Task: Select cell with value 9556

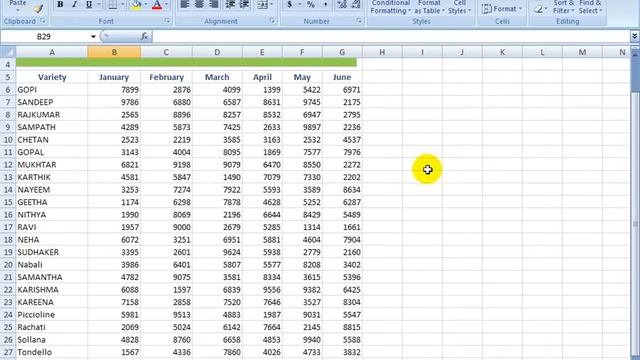Action: 262,290
